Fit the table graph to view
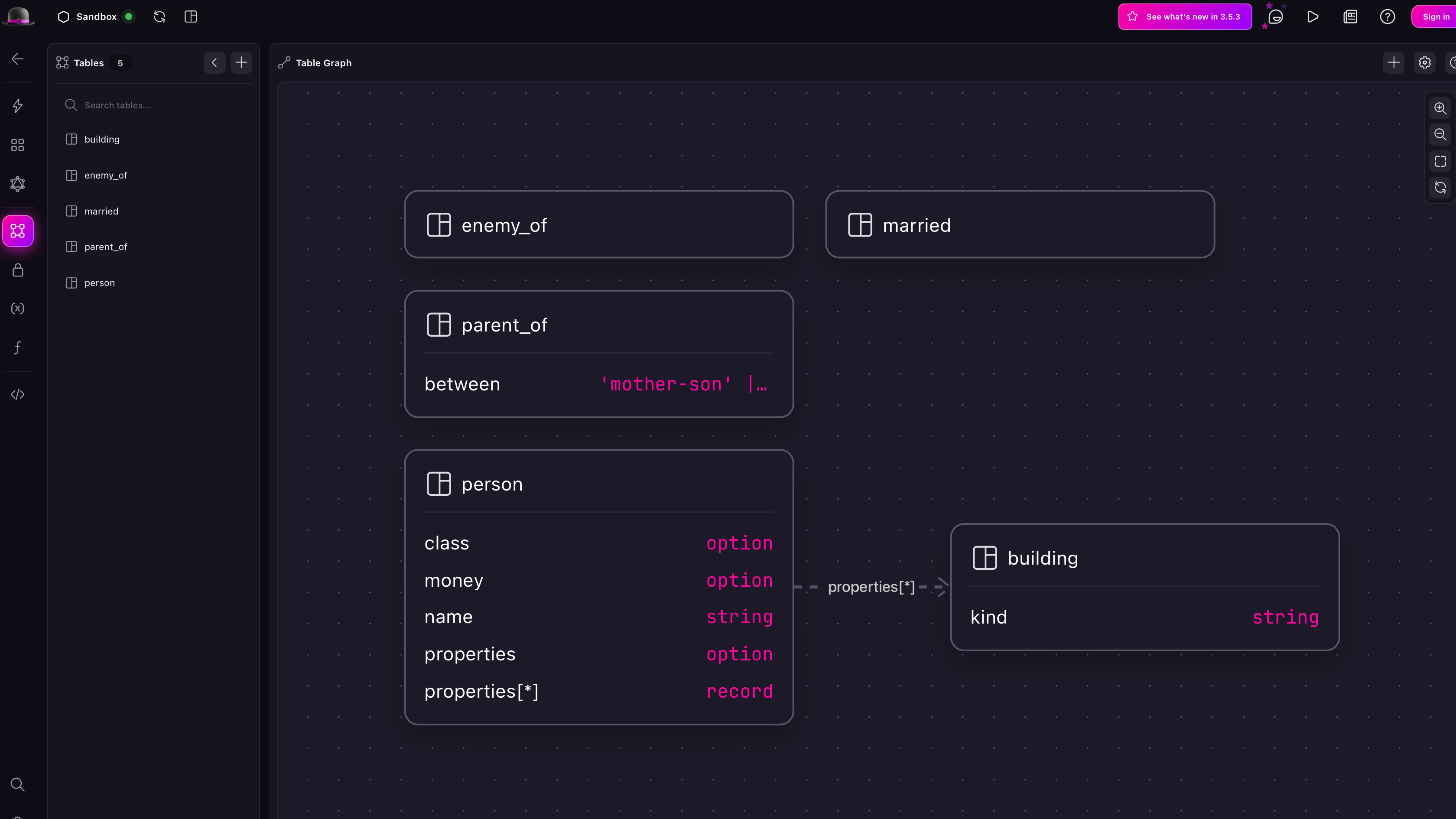Image resolution: width=1456 pixels, height=819 pixels. 1440,161
